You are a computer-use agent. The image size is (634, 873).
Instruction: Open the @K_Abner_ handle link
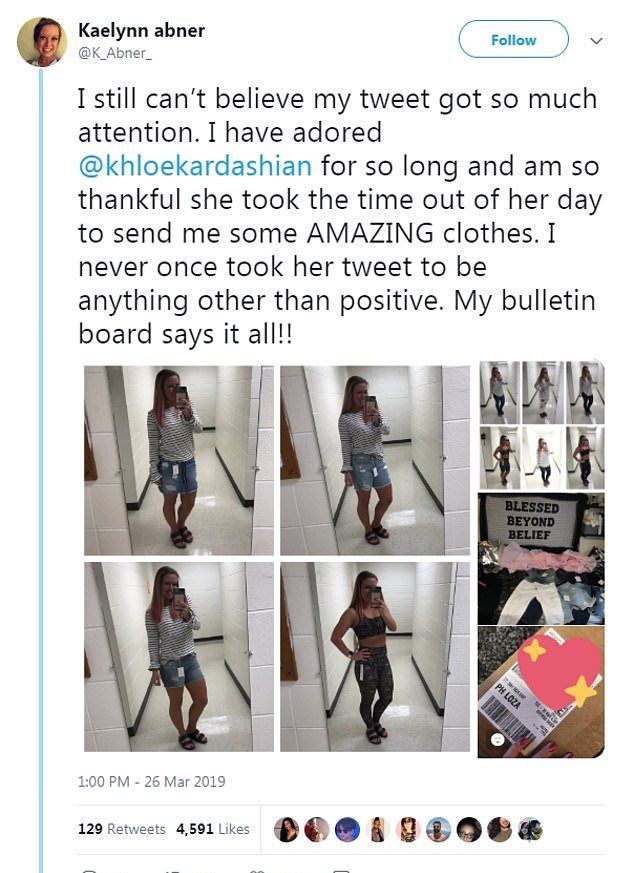point(115,53)
